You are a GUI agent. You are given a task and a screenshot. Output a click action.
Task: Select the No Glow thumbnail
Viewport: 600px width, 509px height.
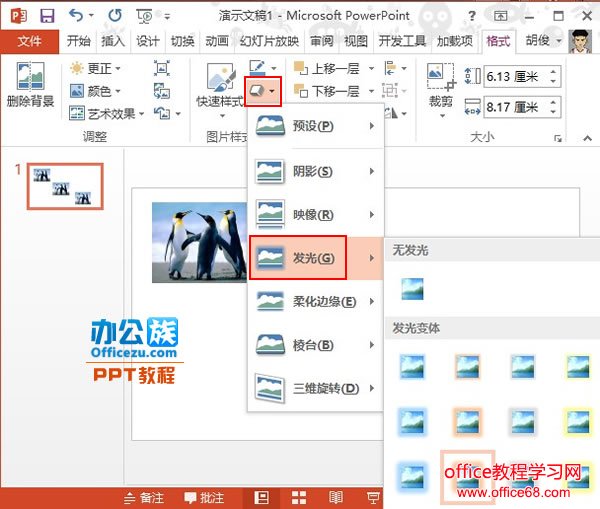tap(412, 289)
